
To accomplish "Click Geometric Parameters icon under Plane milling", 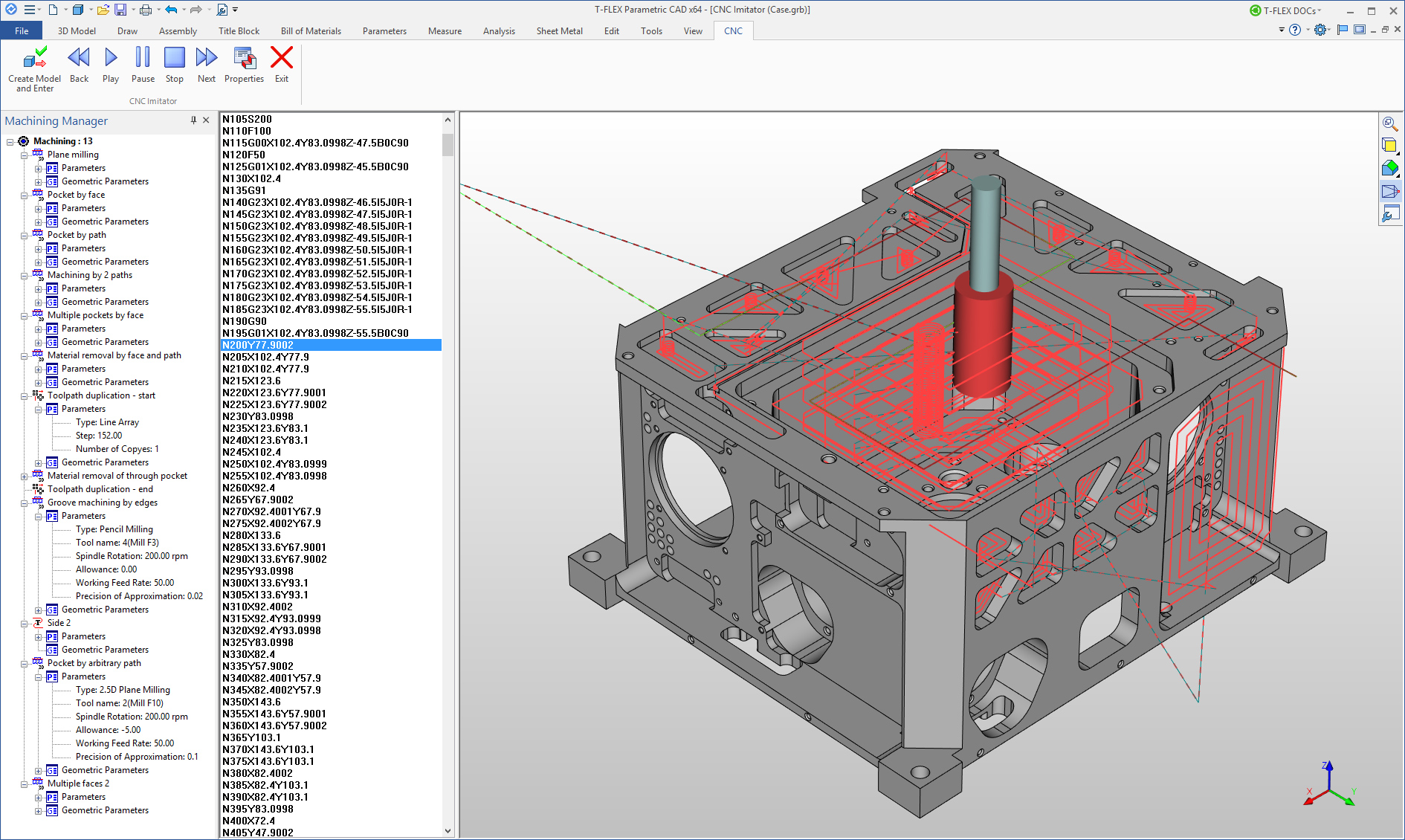I will click(52, 181).
